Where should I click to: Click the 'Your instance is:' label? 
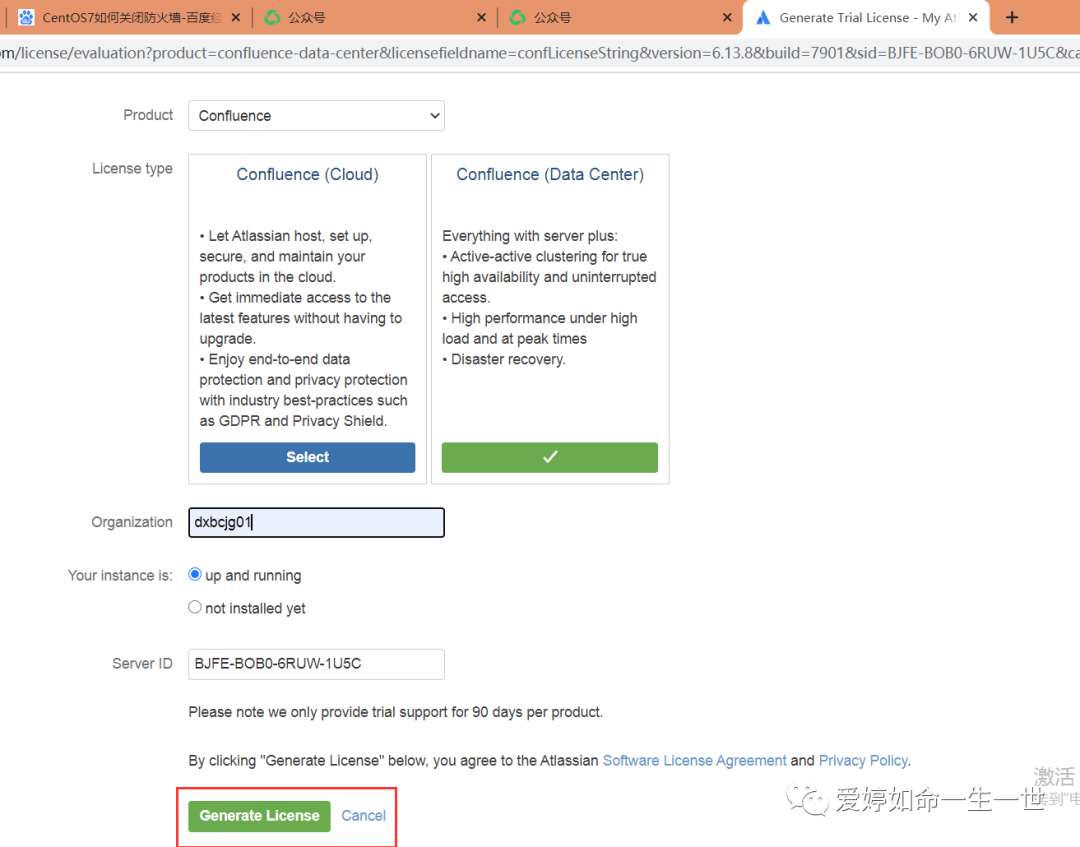pyautogui.click(x=120, y=576)
